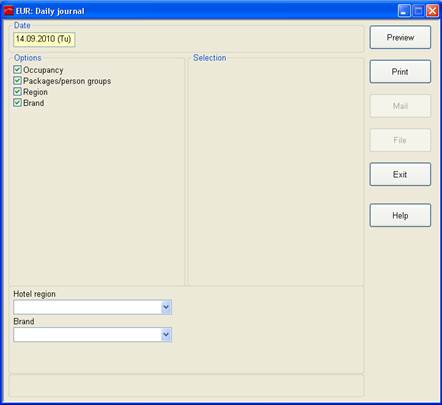
Task: Toggle the Packages/person groups checkbox
Action: pos(17,81)
